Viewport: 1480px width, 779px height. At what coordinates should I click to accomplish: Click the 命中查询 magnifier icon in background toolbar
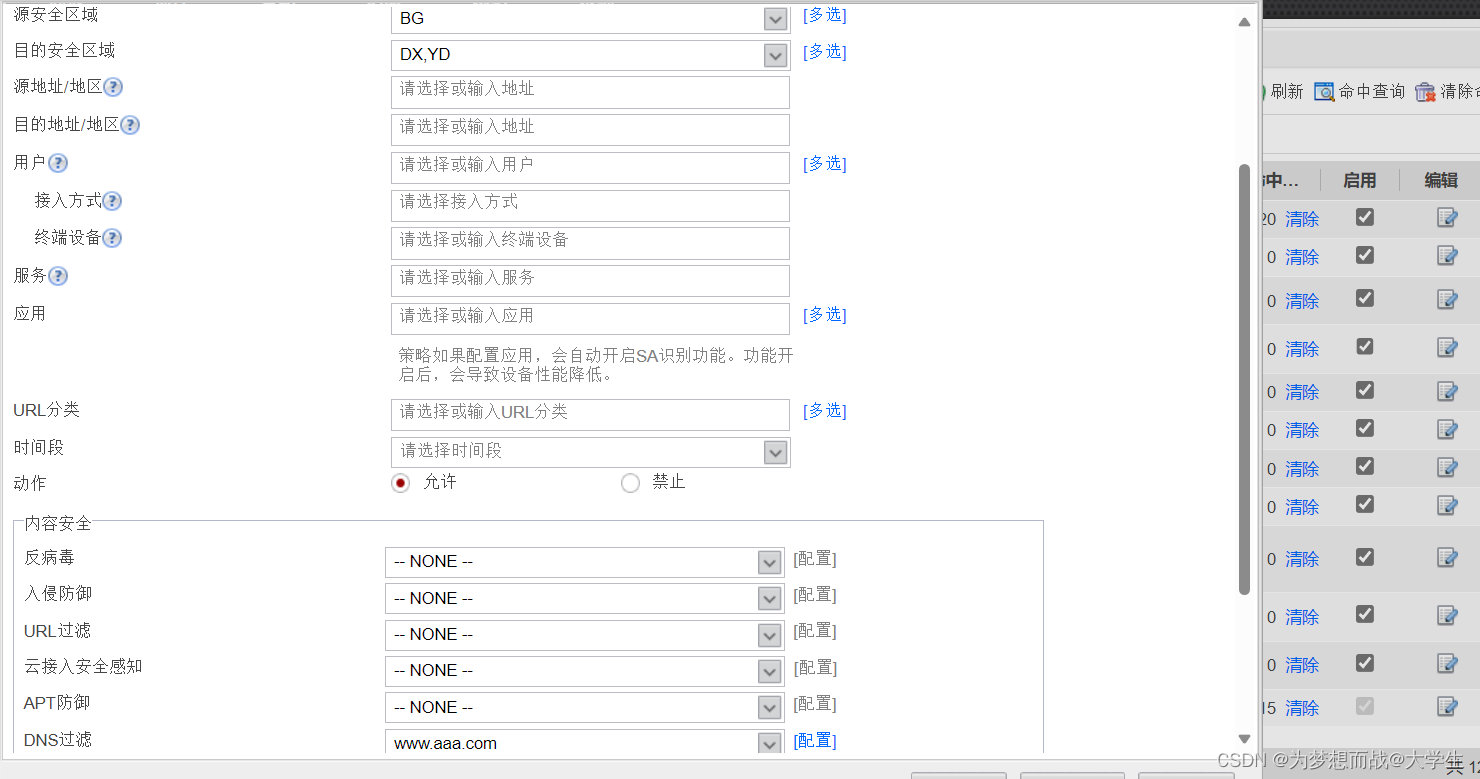pyautogui.click(x=1324, y=91)
